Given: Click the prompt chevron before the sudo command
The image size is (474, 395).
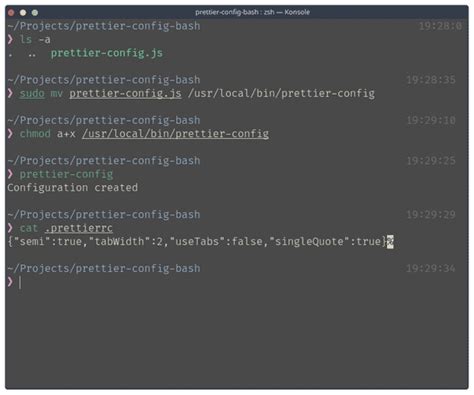Looking at the screenshot, I should click(10, 93).
